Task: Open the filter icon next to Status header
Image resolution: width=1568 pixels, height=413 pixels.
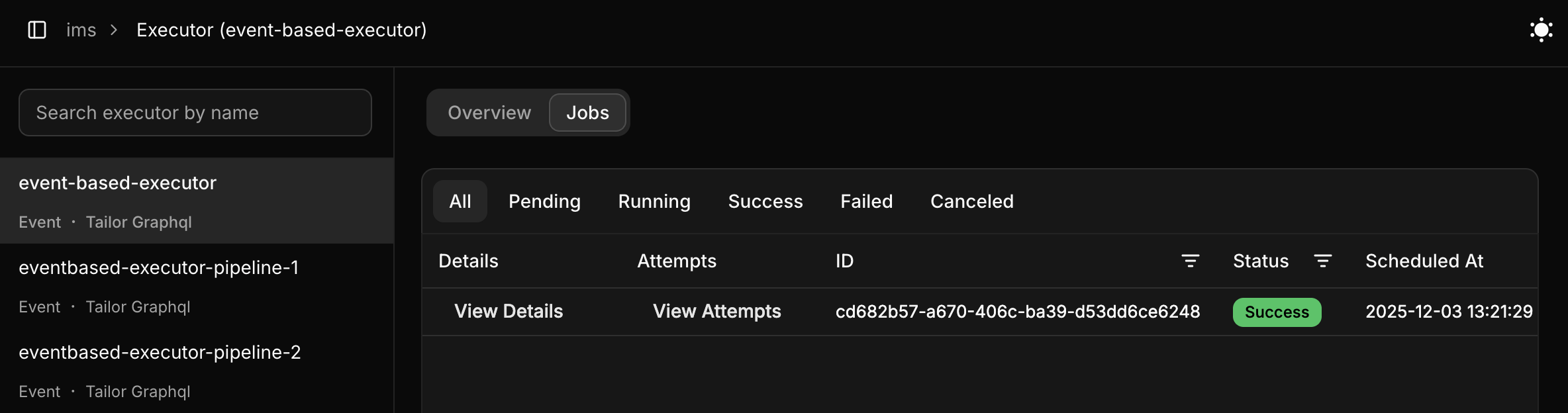Action: click(1323, 261)
